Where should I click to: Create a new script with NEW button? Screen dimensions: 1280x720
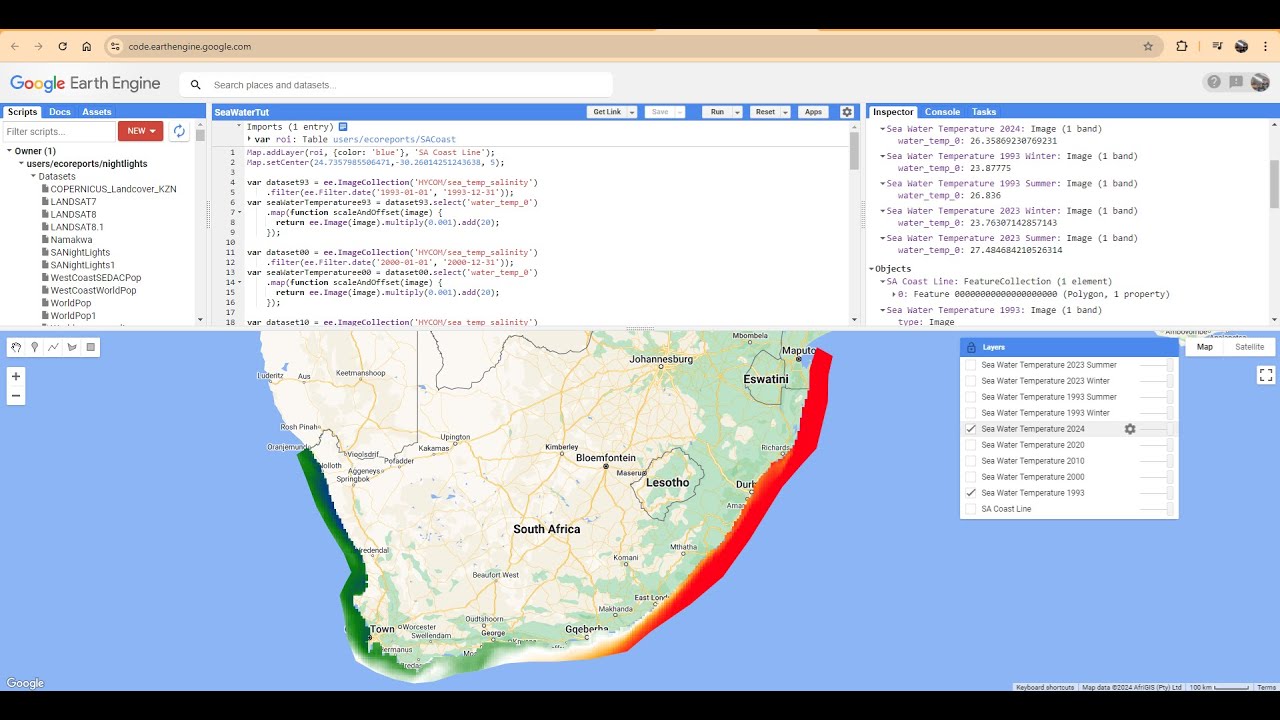coord(140,131)
